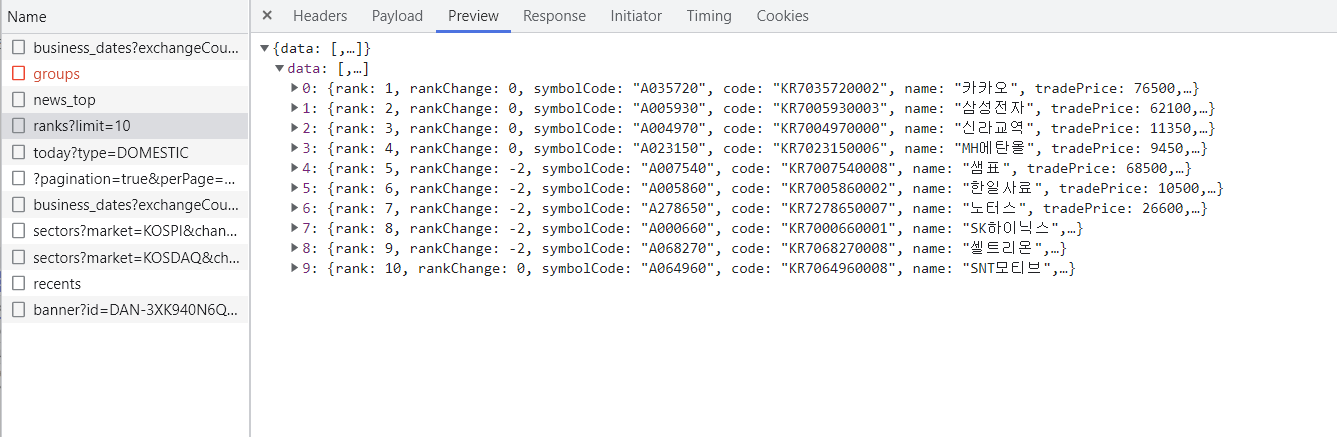The width and height of the screenshot is (1337, 437).
Task: Open the Cookies tab
Action: point(782,16)
